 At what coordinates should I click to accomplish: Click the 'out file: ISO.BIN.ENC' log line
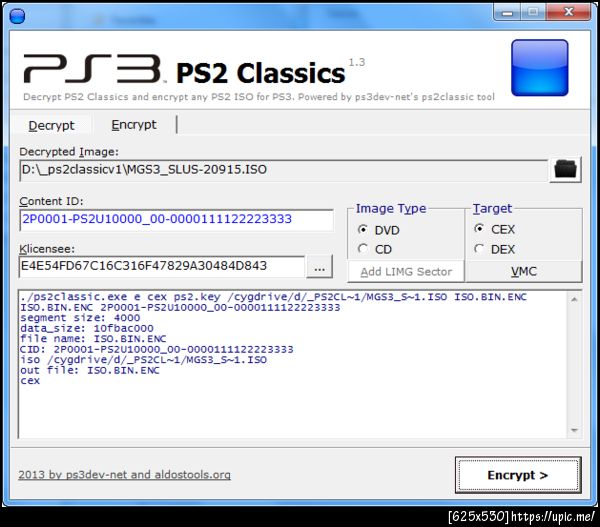click(x=90, y=370)
